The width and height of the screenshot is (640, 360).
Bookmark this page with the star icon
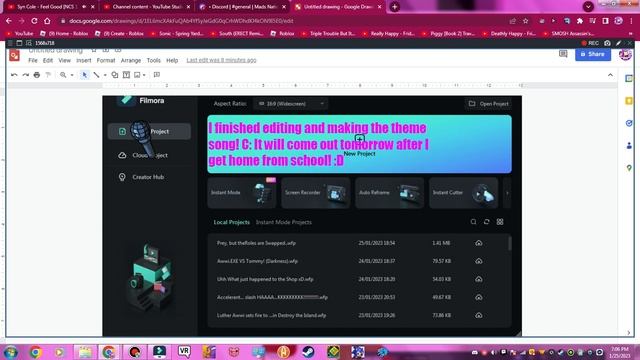pos(526,21)
